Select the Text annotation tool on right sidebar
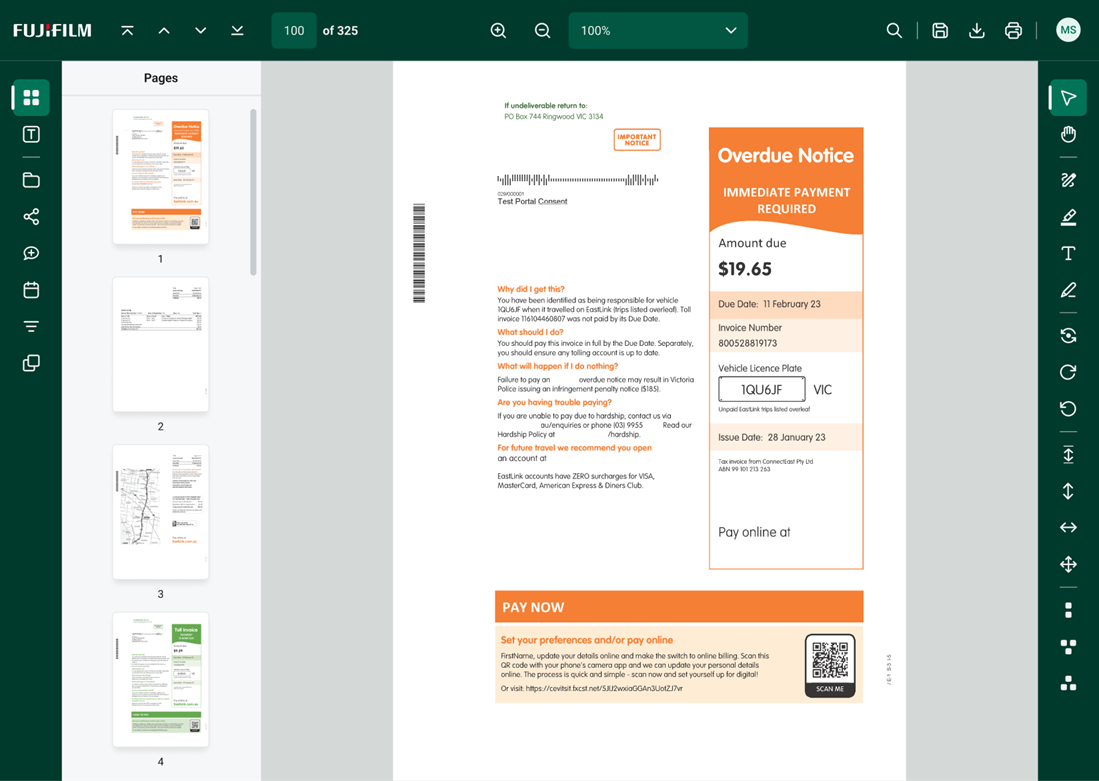This screenshot has width=1099, height=781. point(1067,253)
